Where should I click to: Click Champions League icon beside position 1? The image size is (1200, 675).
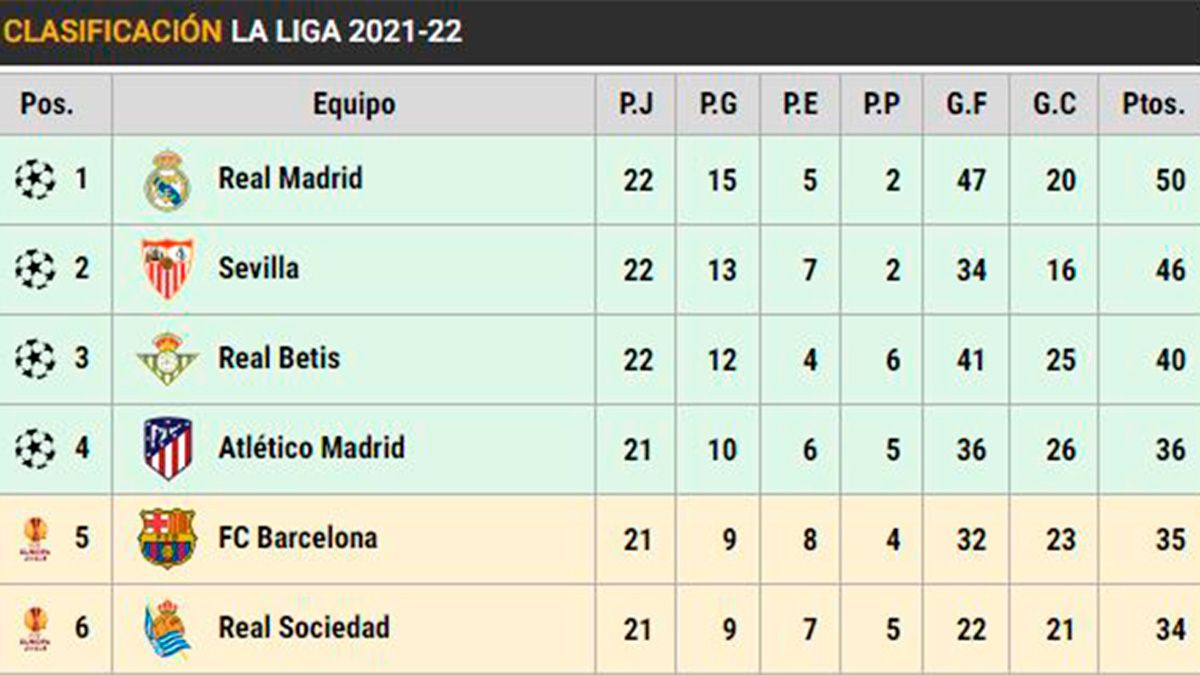pos(35,180)
